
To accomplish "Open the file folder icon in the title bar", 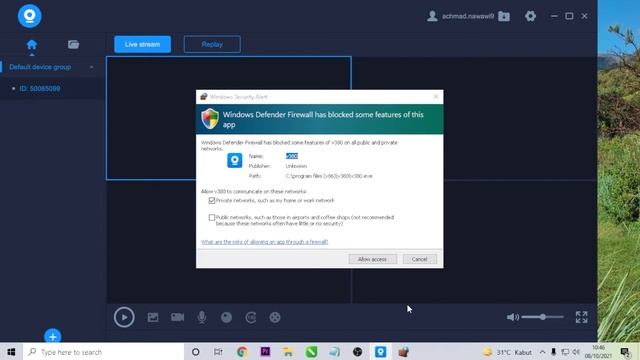I will 504,16.
